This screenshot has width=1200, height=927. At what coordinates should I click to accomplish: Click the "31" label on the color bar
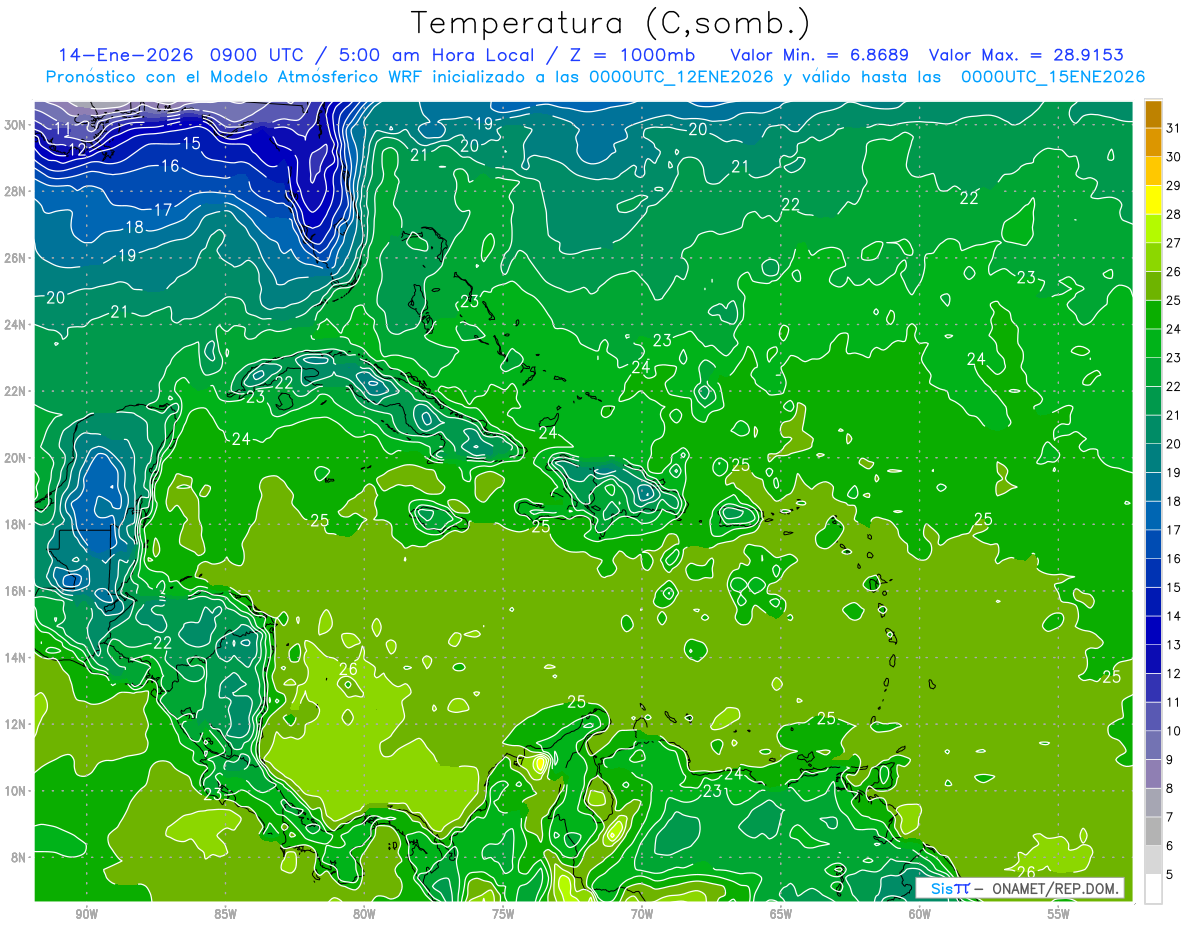(1173, 128)
